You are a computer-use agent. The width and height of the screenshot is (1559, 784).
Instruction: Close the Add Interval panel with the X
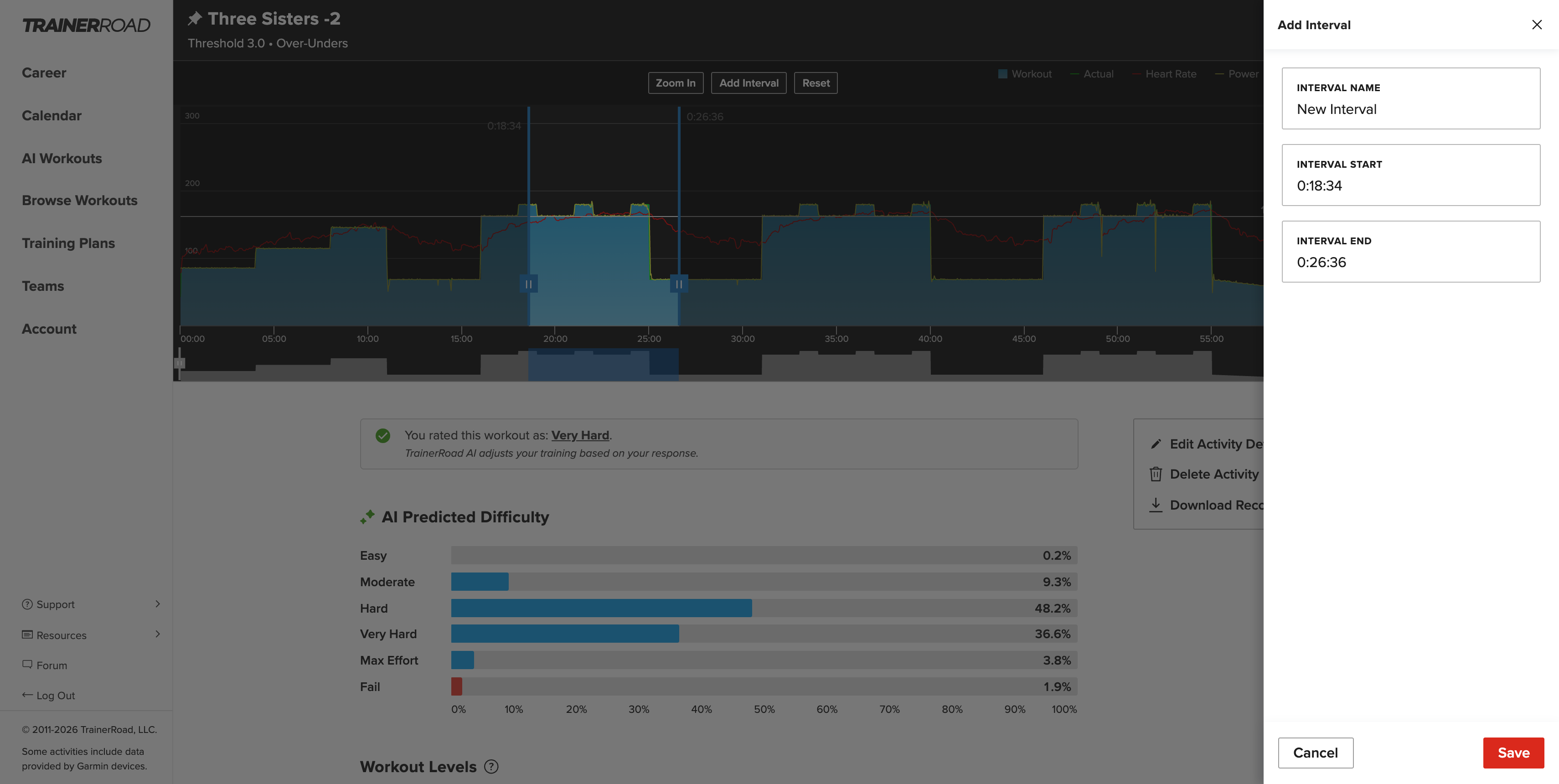1537,25
